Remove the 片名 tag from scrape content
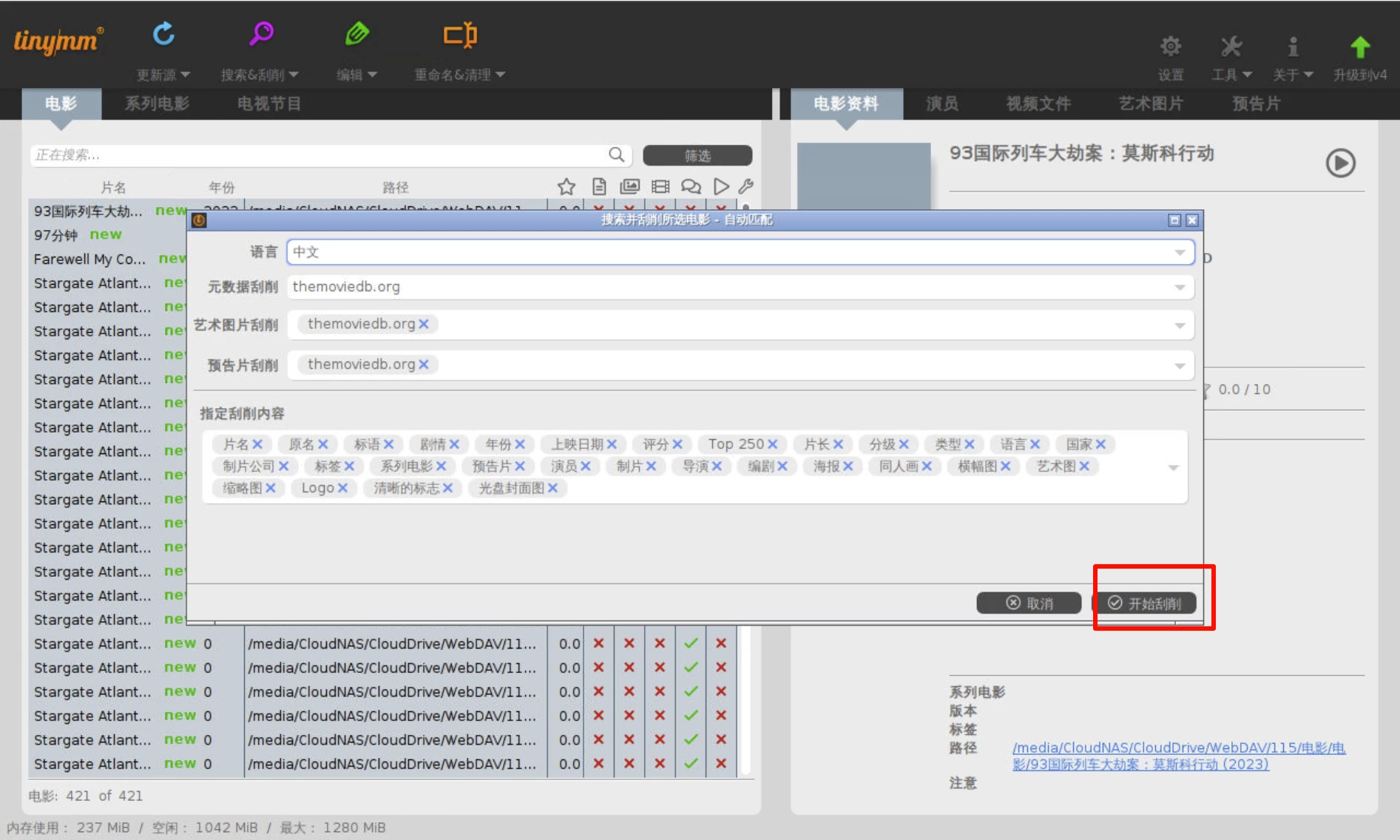Screen dimensions: 1400x840 257,444
